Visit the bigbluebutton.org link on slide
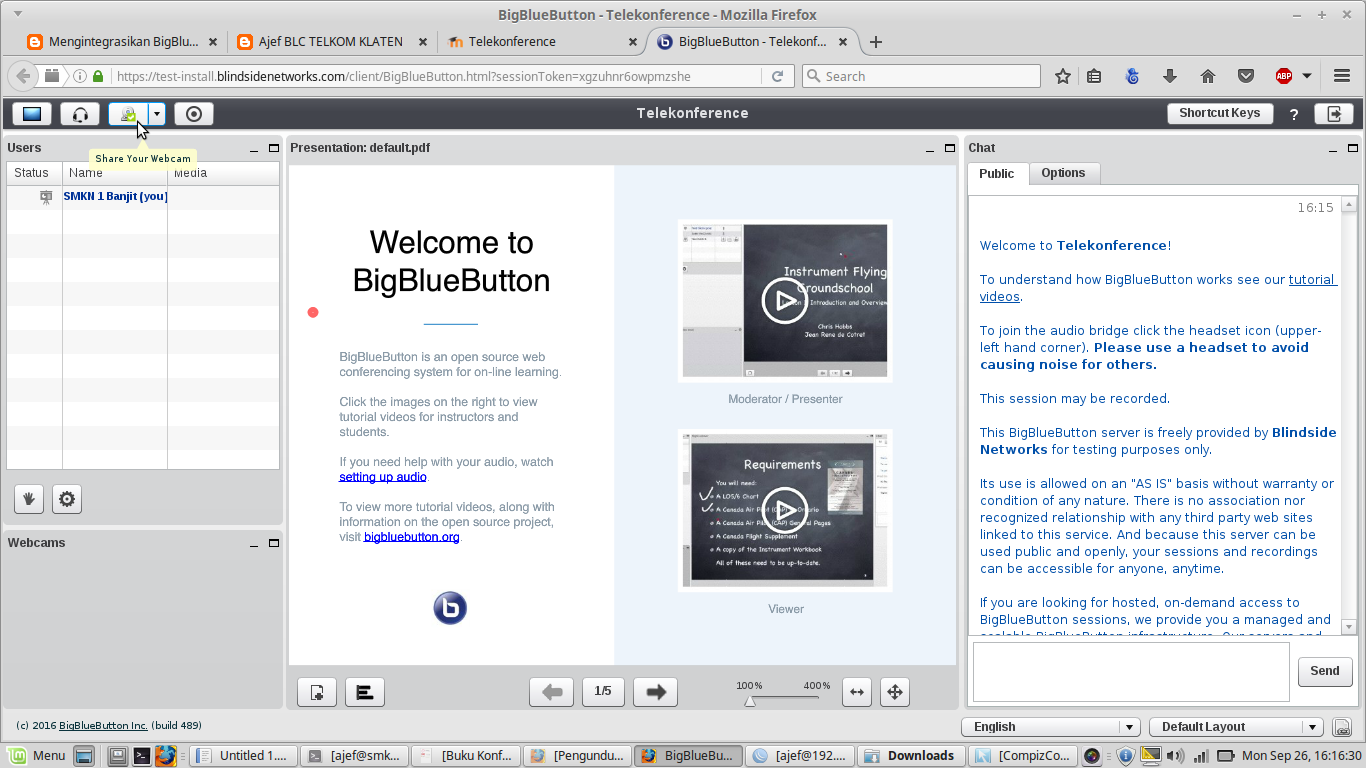This screenshot has height=768, width=1366. coord(412,537)
